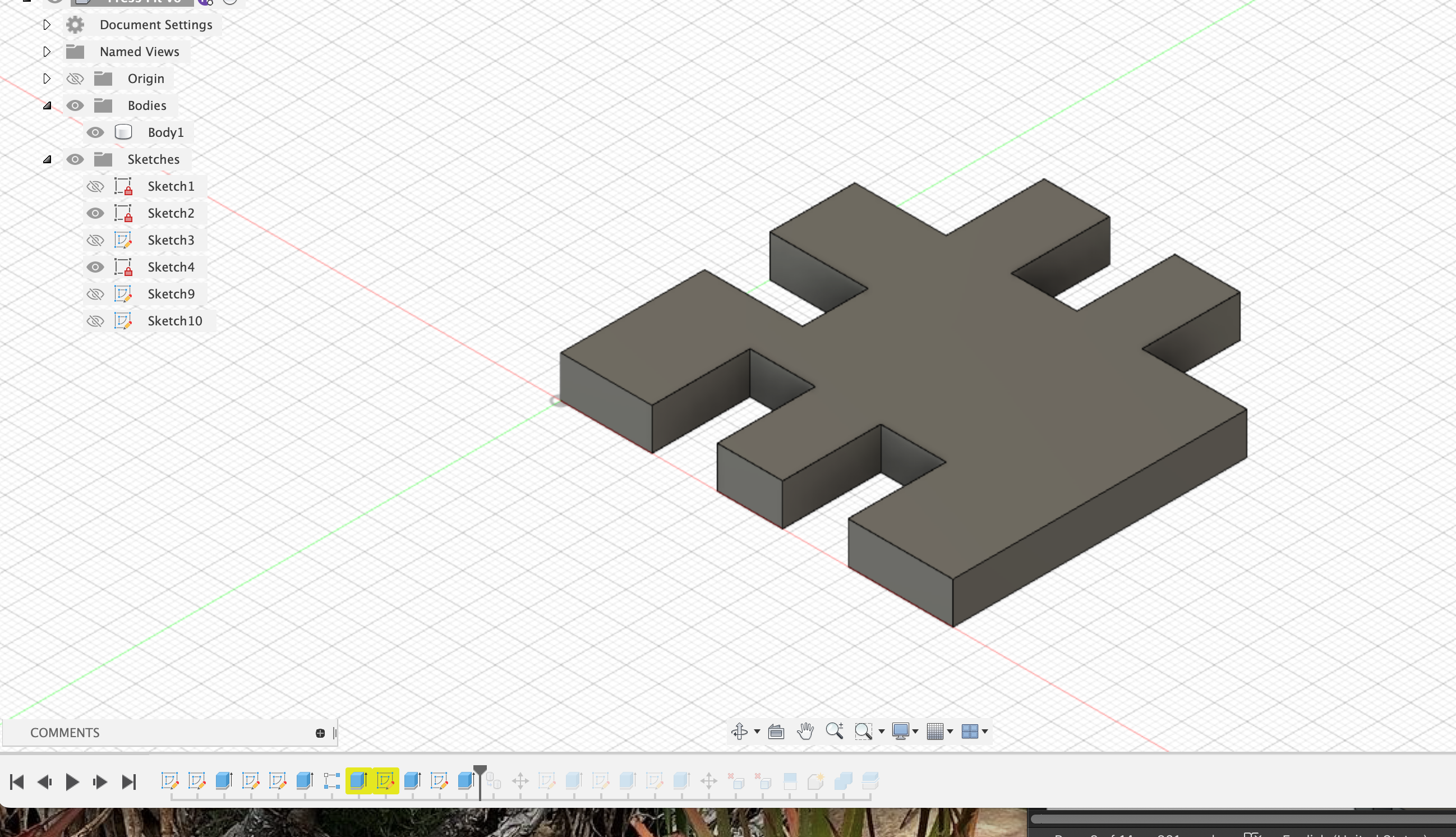Click the Document Settings label
The height and width of the screenshot is (837, 1456).
[x=156, y=25]
